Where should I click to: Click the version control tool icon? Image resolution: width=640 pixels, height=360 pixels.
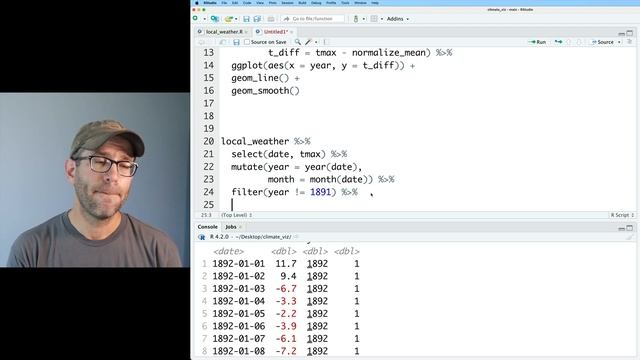[356, 19]
